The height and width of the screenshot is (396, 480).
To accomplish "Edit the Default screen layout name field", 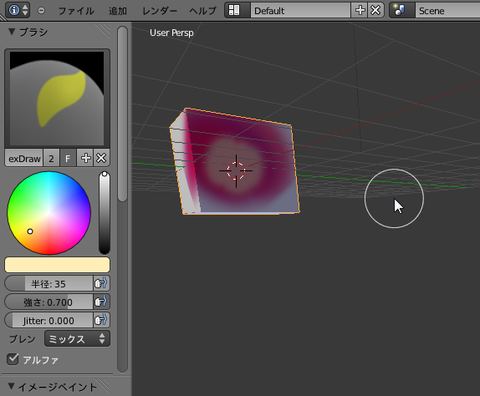I will (x=300, y=10).
